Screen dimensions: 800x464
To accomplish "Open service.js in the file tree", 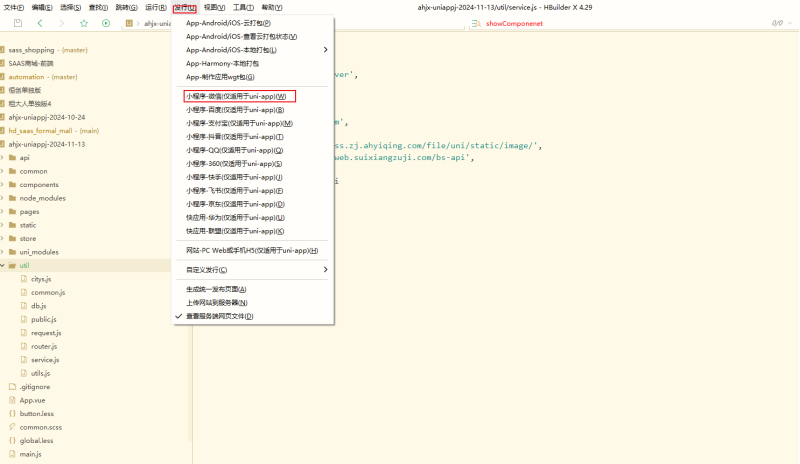I will tap(45, 360).
